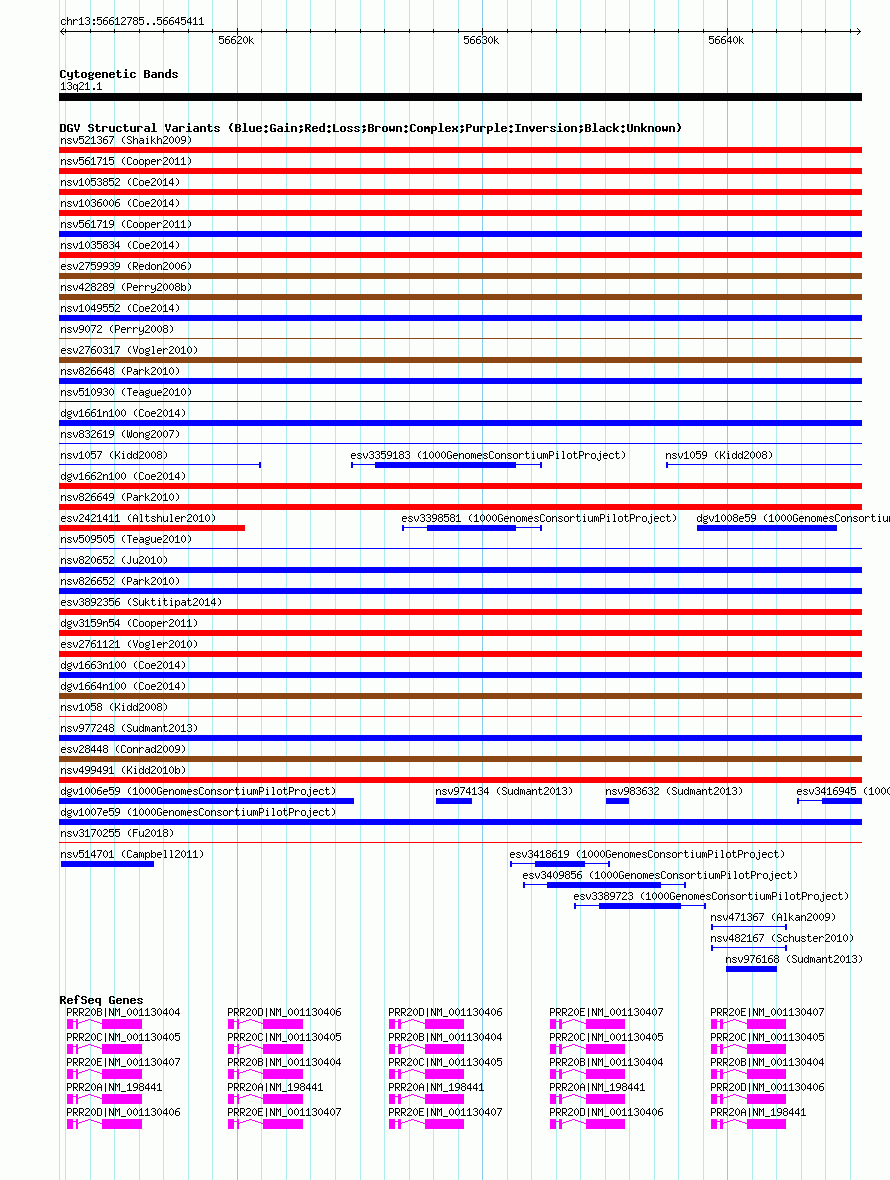Open variant esv3409856 label
This screenshot has height=1180, width=890.
[x=661, y=876]
